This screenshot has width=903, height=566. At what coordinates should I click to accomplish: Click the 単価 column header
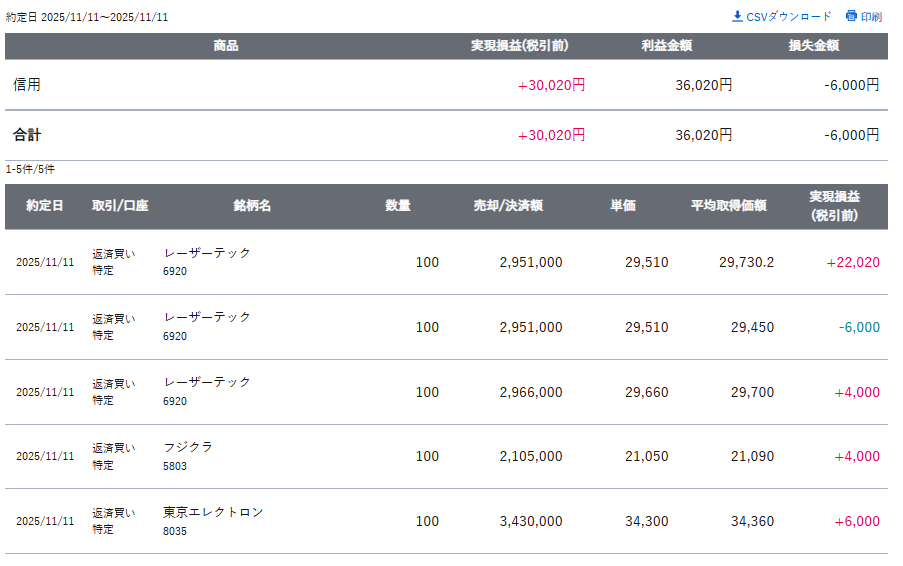[x=623, y=206]
